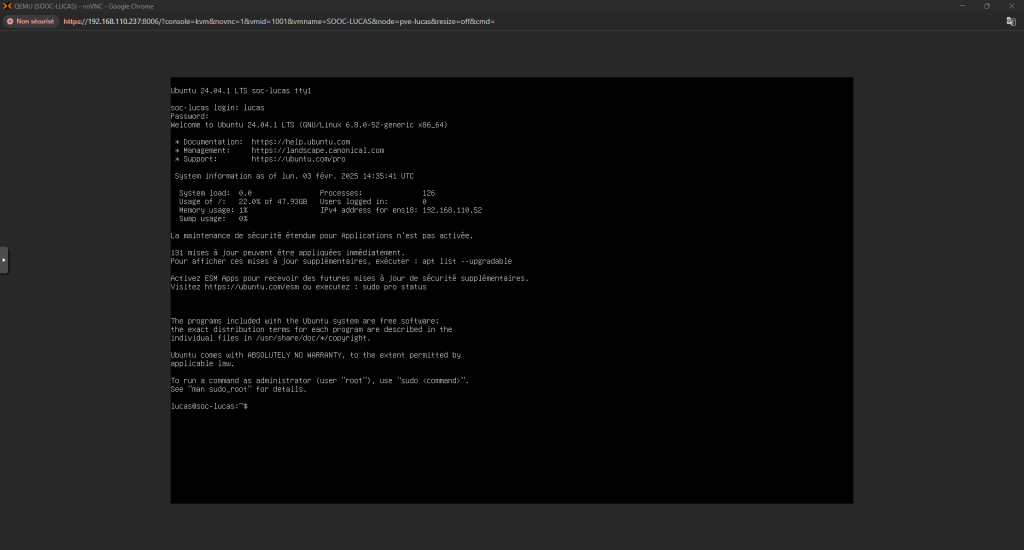
Task: Restore down the Chrome window
Action: pos(986,6)
